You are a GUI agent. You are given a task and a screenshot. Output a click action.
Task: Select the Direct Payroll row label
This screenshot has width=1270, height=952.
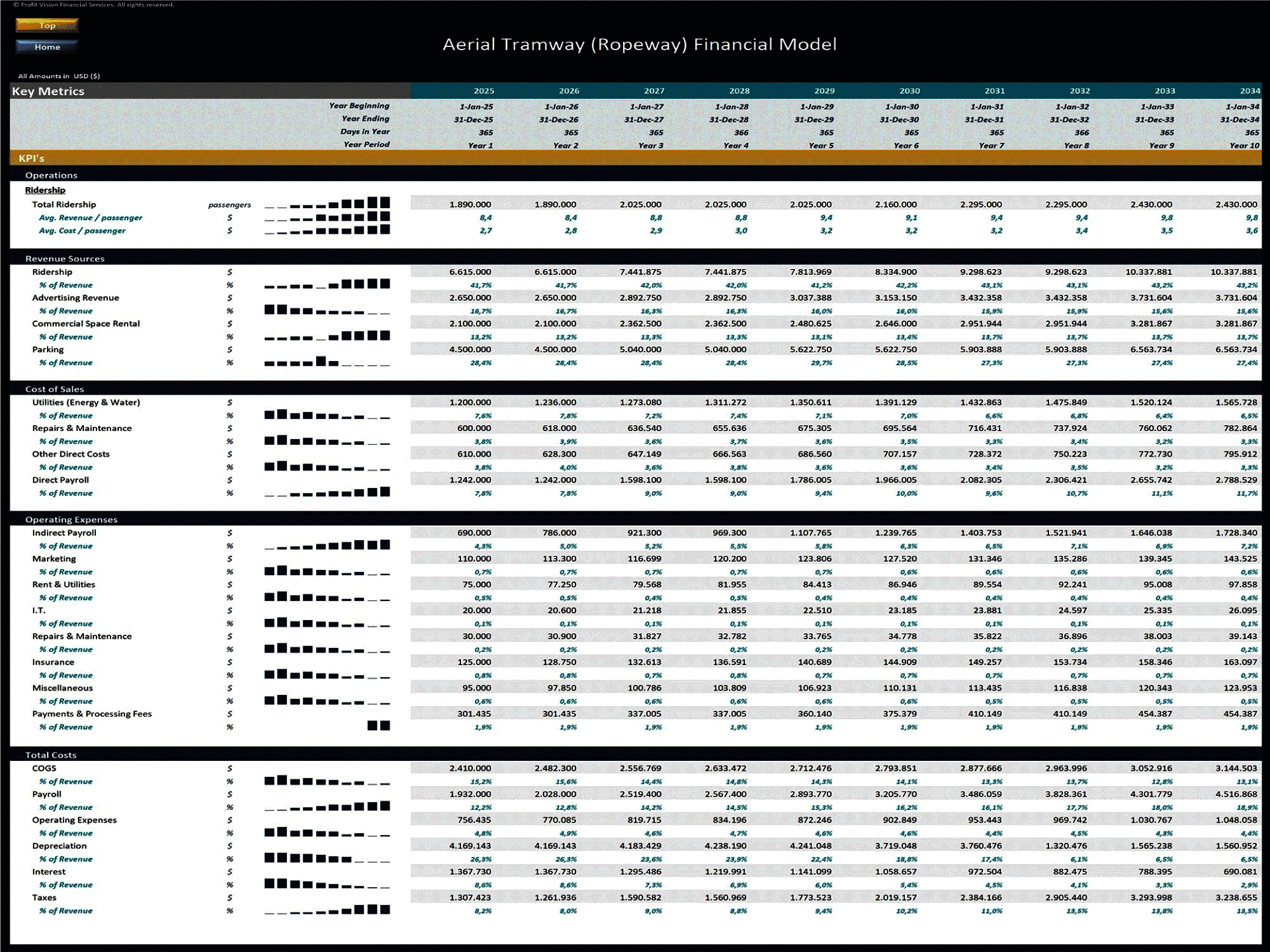(60, 480)
